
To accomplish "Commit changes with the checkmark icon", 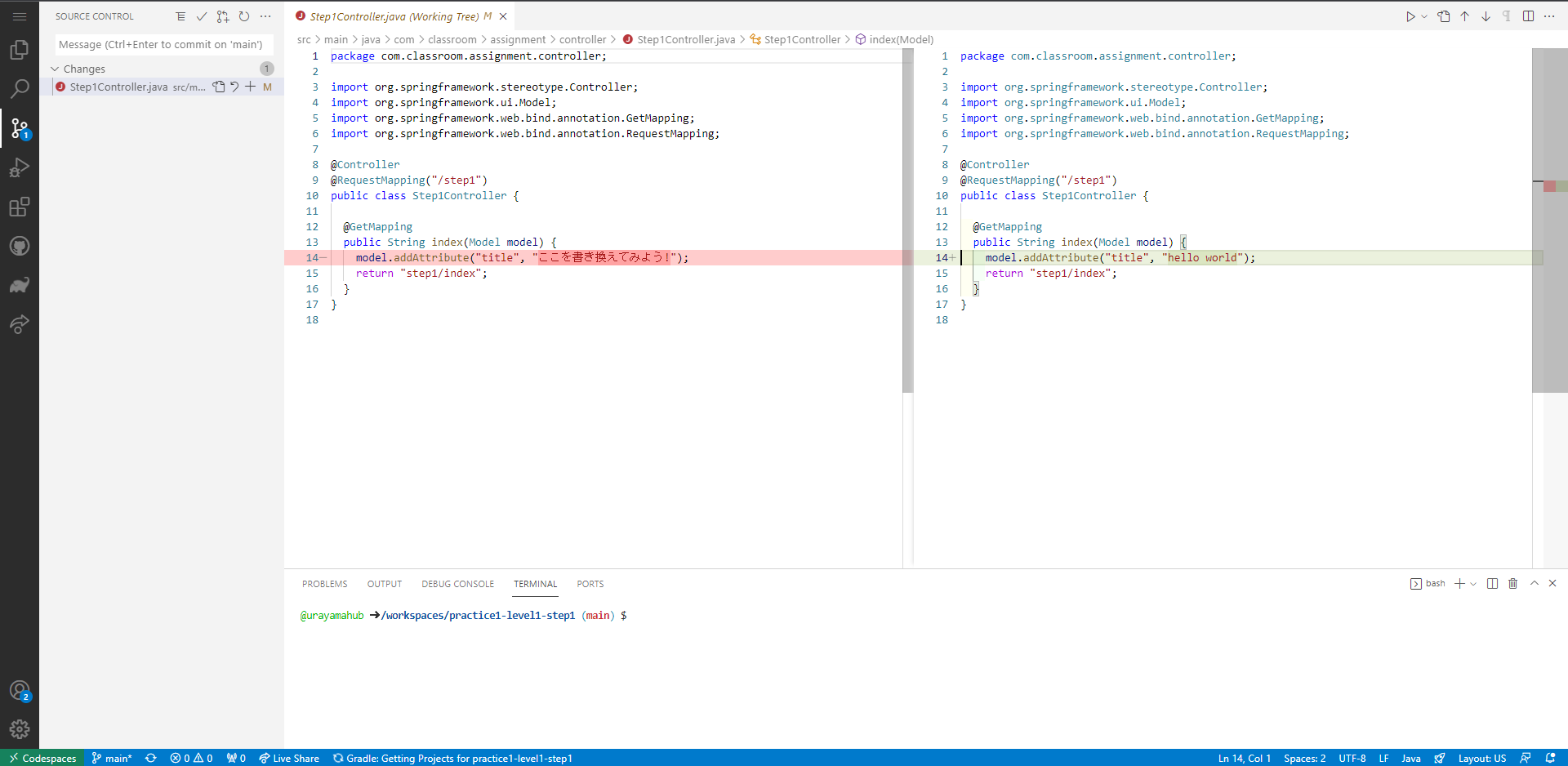I will [x=202, y=16].
